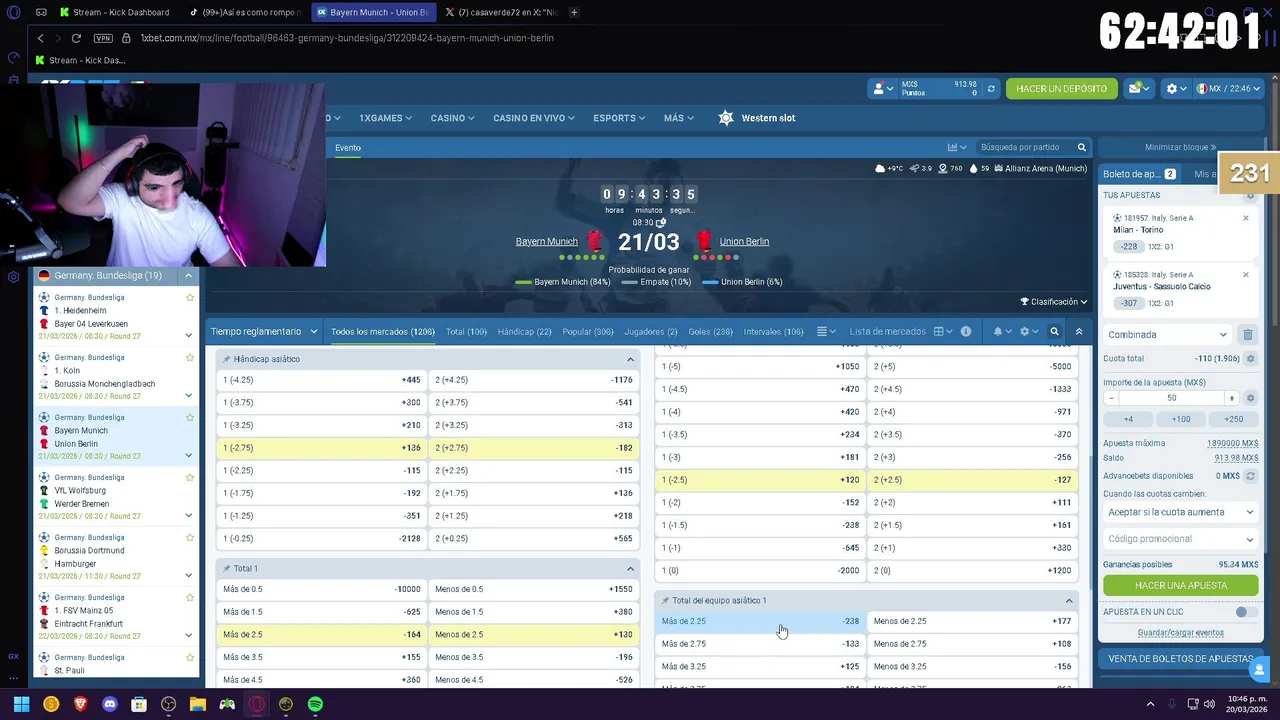
Task: Enable the Apuesta en un clic switch
Action: click(1245, 611)
